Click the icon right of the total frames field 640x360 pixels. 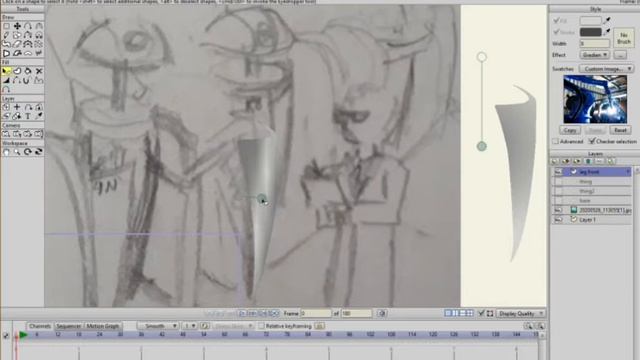(382, 313)
